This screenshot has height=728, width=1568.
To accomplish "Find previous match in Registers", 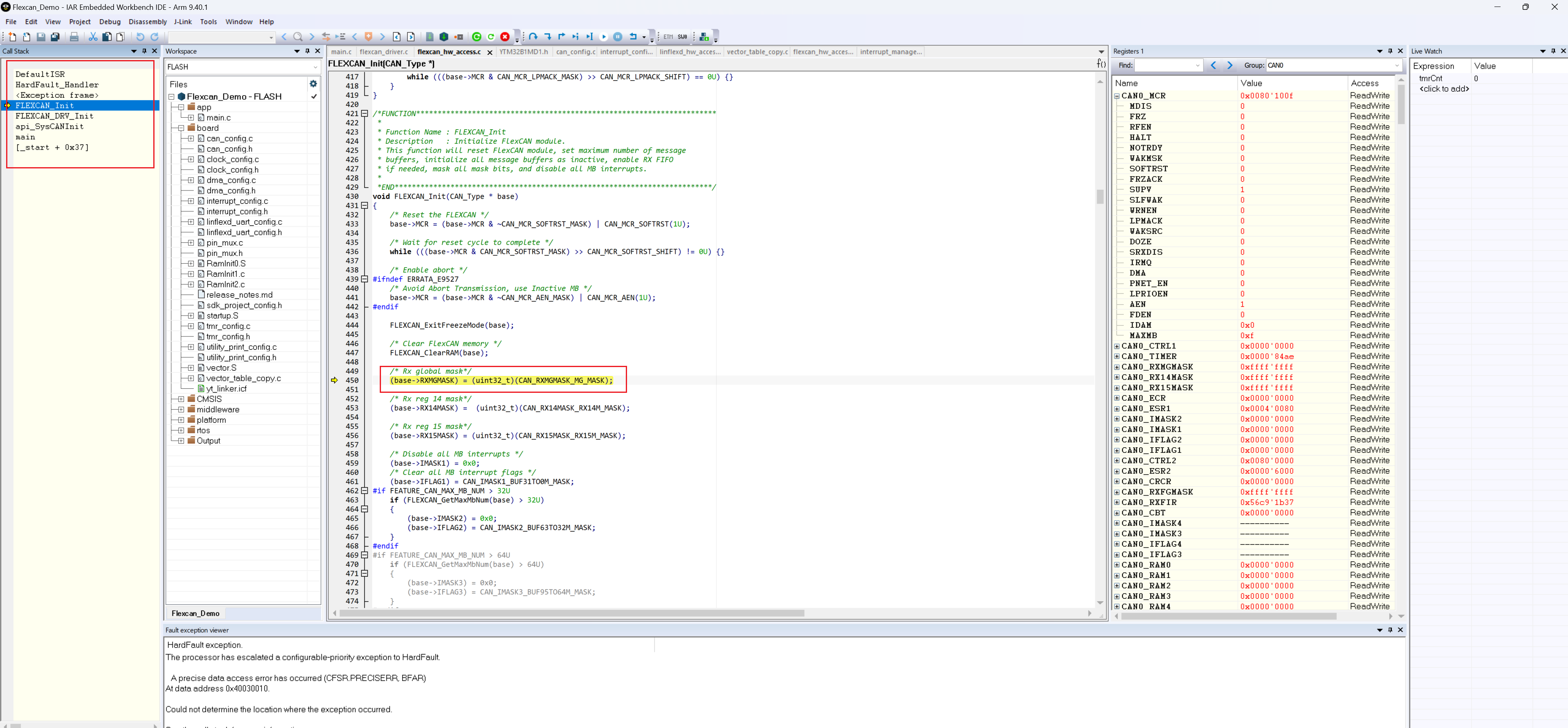I will pyautogui.click(x=1213, y=65).
